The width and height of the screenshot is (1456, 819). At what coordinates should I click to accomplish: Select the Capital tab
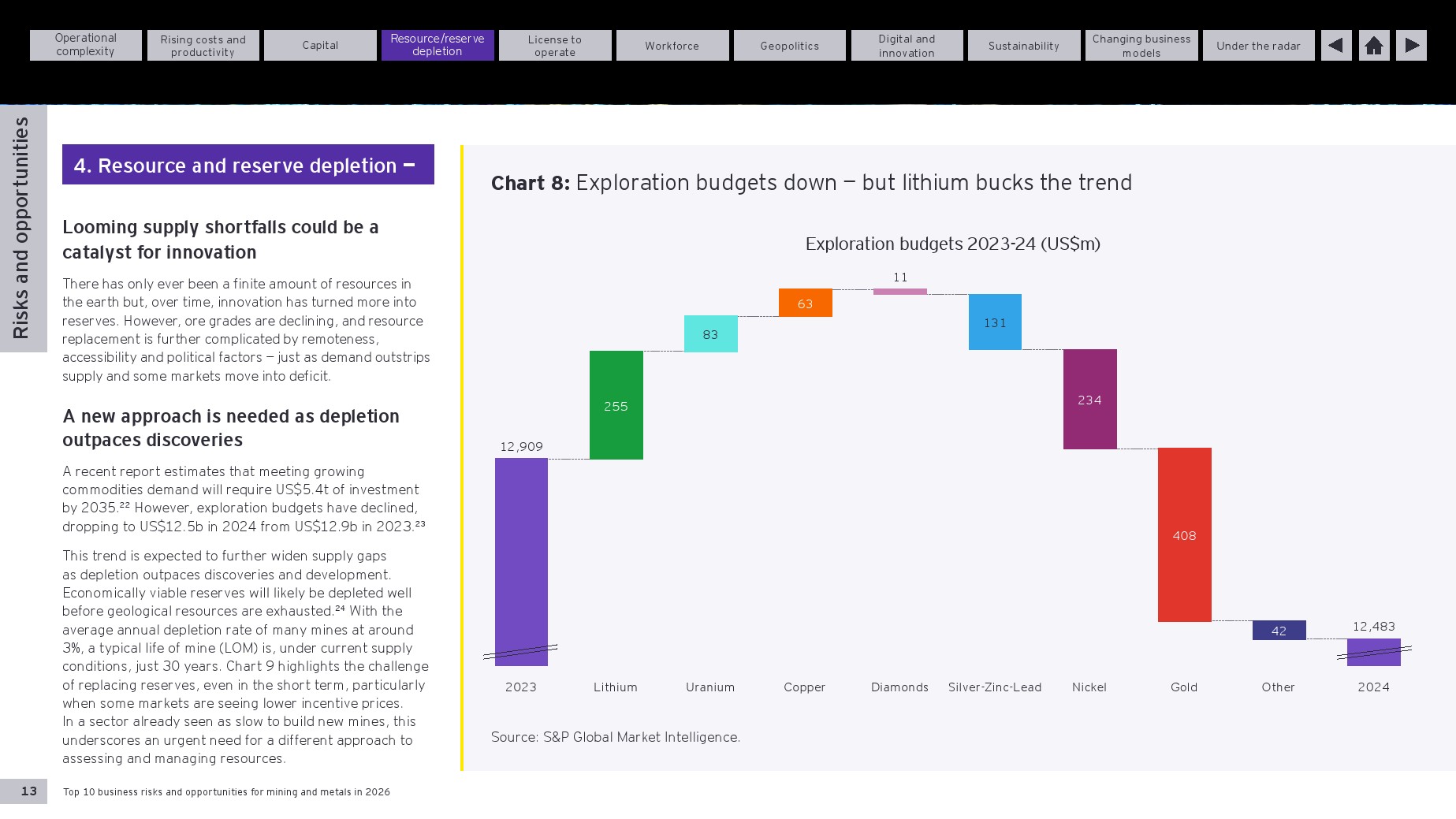(320, 45)
